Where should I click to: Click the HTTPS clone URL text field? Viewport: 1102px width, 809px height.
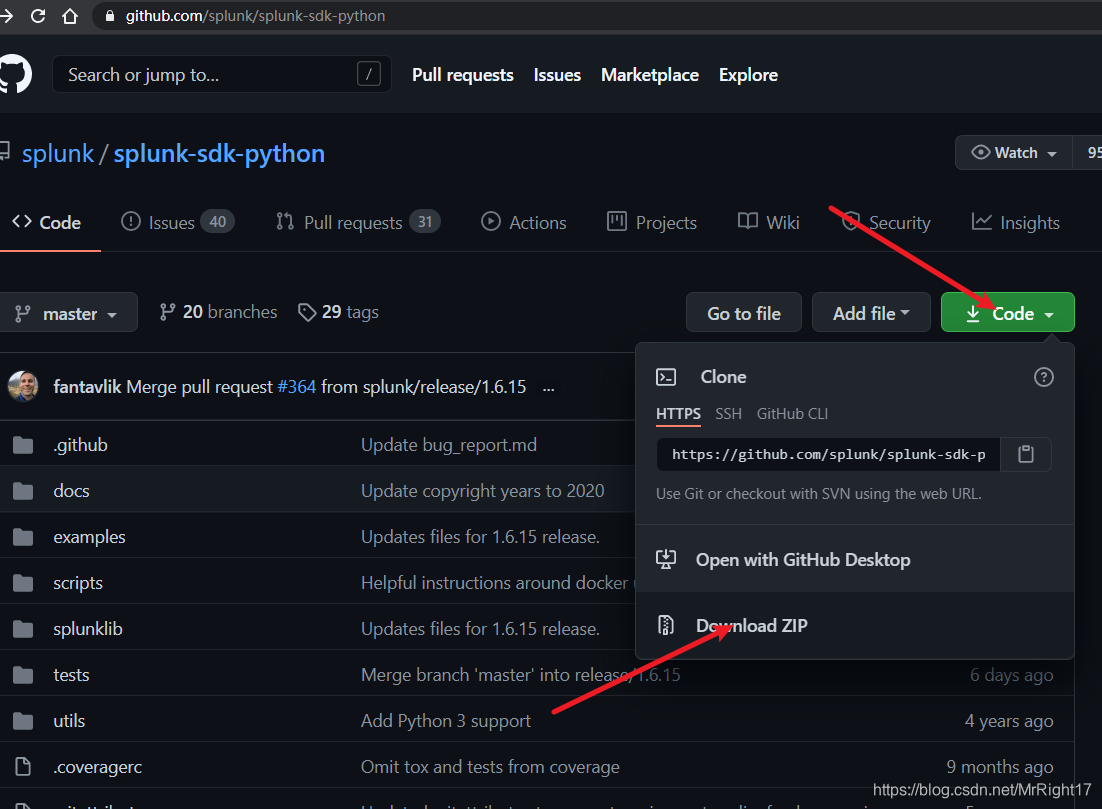[829, 454]
